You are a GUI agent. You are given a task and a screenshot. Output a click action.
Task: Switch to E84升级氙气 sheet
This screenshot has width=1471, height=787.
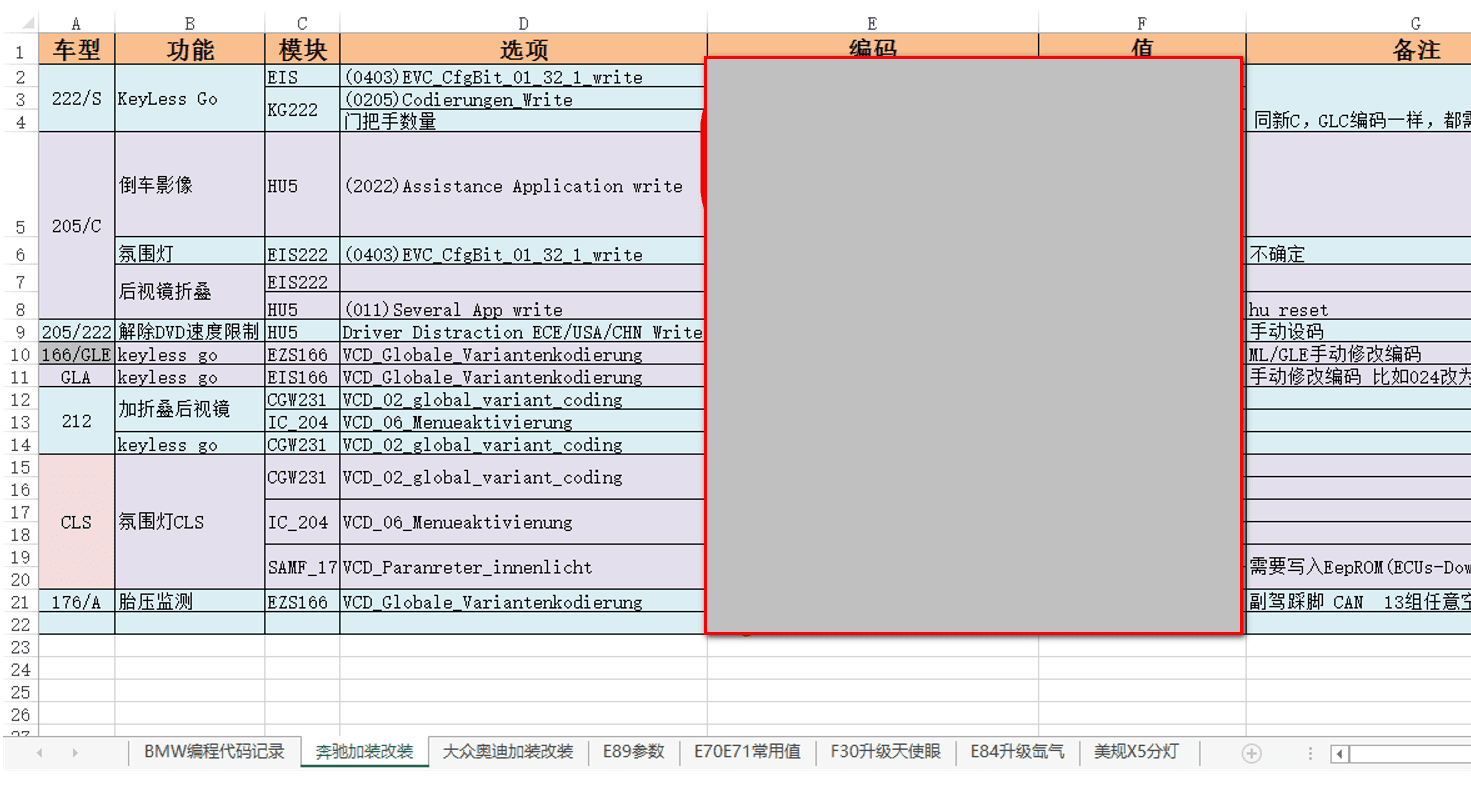coord(1017,752)
